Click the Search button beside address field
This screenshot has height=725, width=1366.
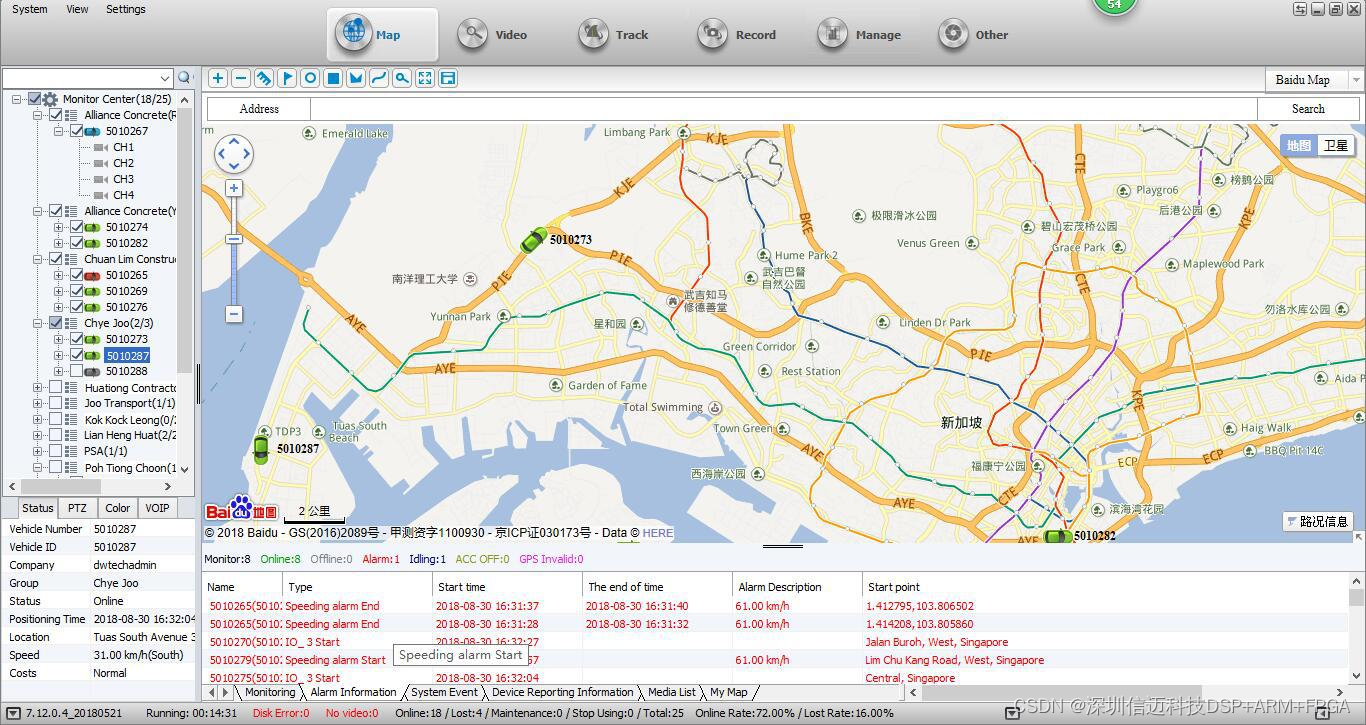[x=1307, y=109]
